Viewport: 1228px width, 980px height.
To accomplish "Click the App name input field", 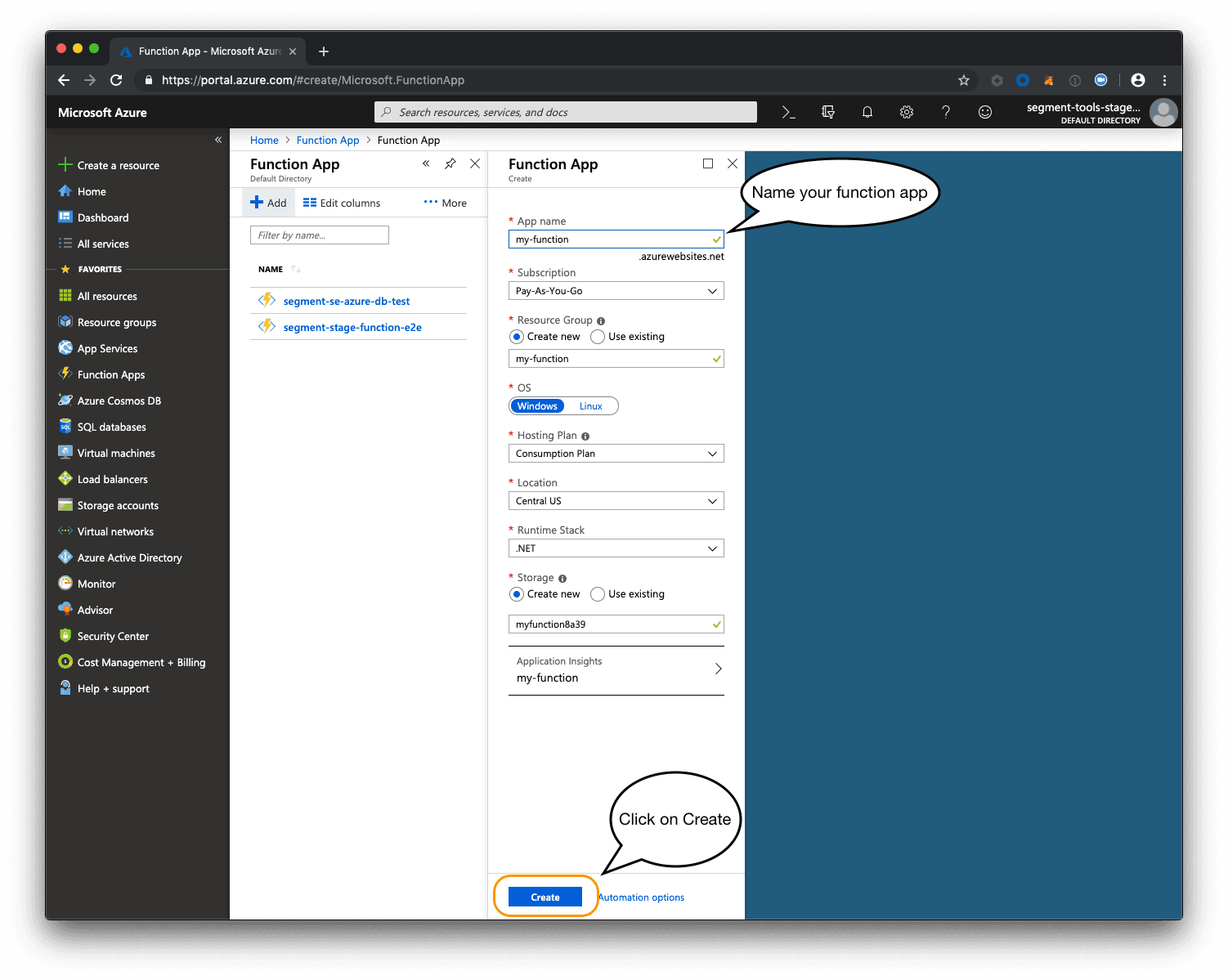I will (616, 239).
